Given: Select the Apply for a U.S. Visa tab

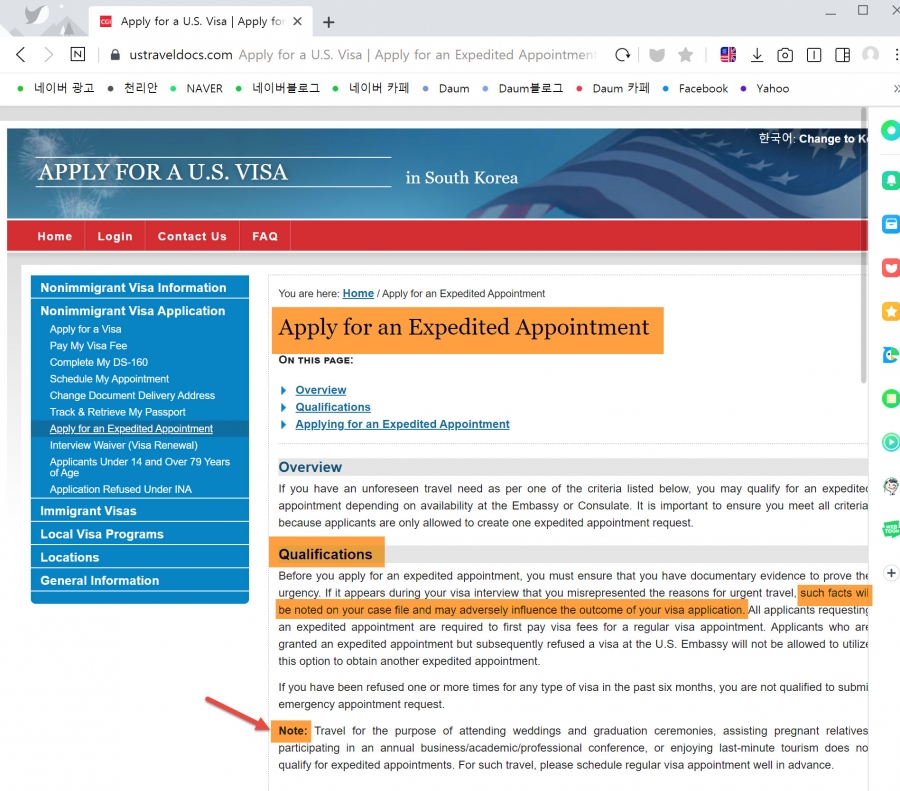Looking at the screenshot, I should click(x=201, y=21).
